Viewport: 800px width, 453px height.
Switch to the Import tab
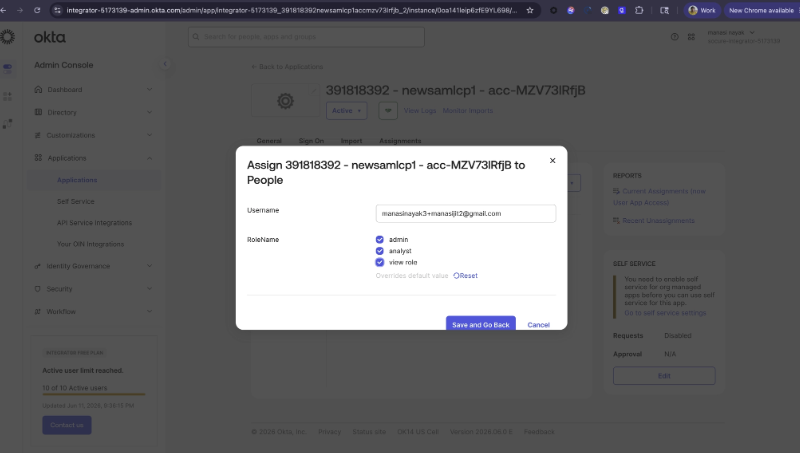pyautogui.click(x=352, y=141)
